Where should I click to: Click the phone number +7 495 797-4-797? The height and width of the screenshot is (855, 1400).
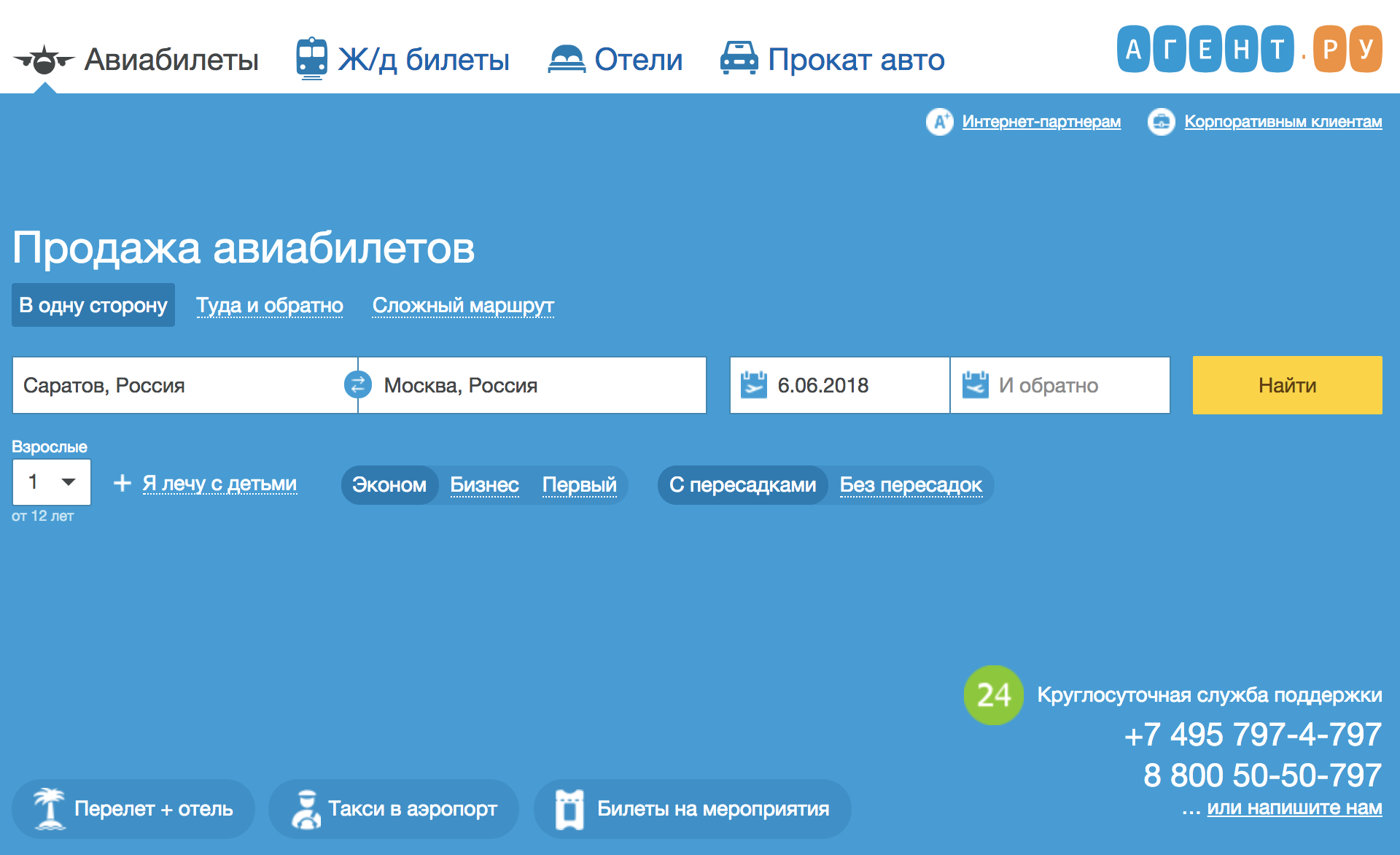click(1253, 734)
